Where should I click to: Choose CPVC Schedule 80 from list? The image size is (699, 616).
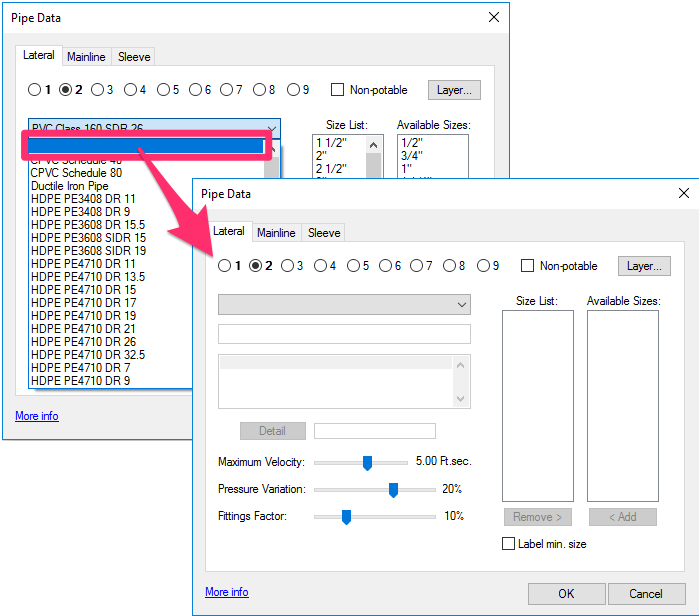pos(76,173)
